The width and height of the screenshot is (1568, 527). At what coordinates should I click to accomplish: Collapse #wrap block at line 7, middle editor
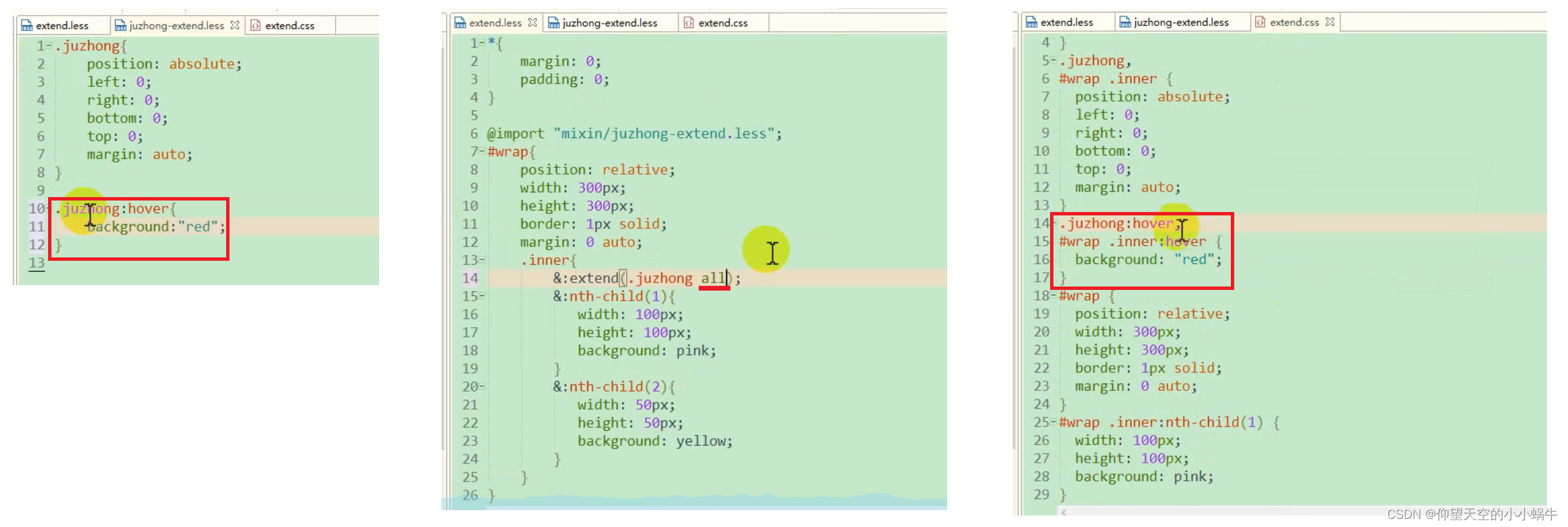tap(482, 152)
